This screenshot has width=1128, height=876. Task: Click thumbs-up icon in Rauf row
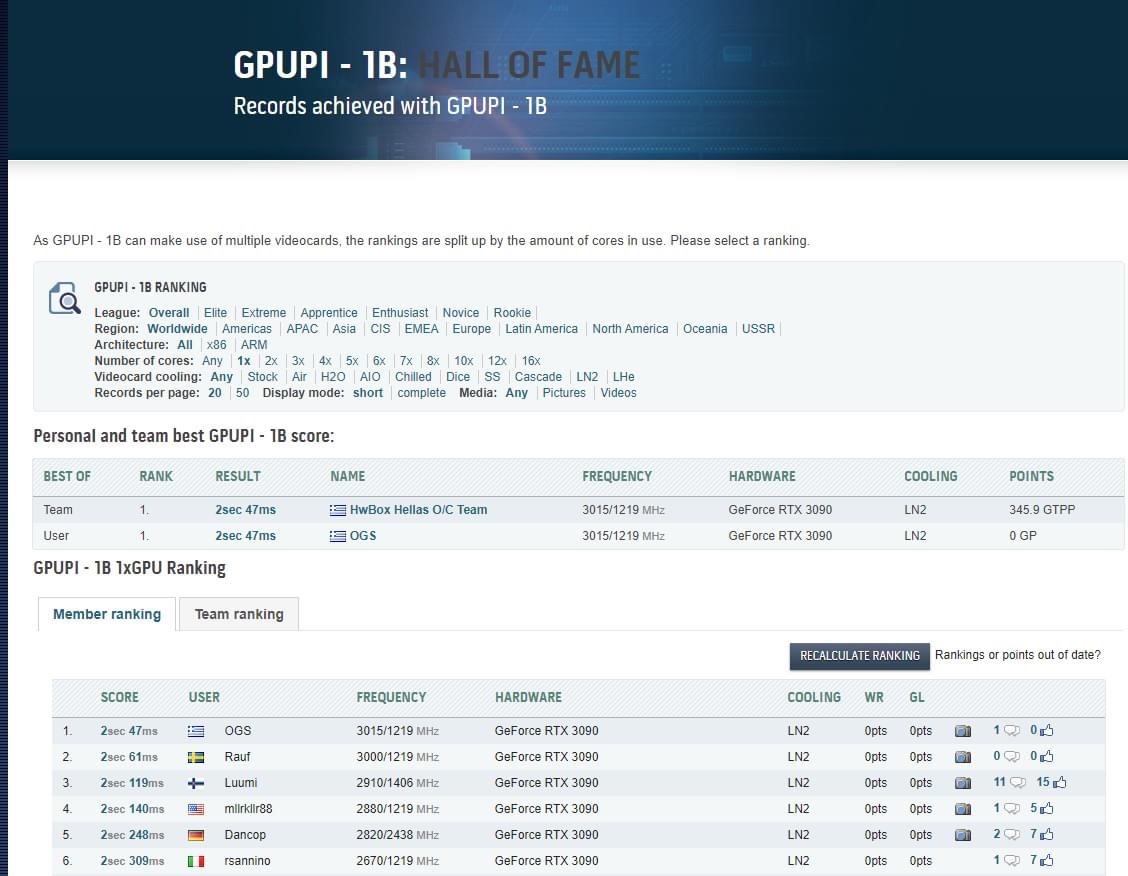click(1047, 756)
